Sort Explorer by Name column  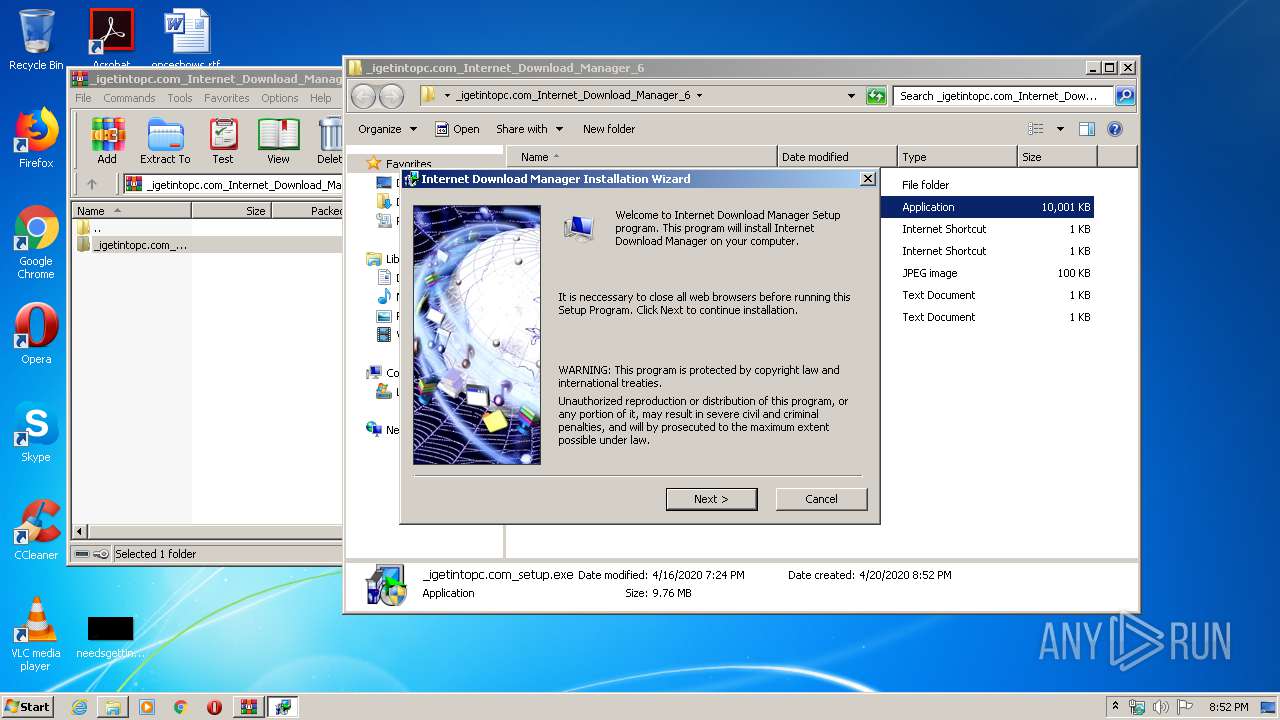(x=642, y=157)
